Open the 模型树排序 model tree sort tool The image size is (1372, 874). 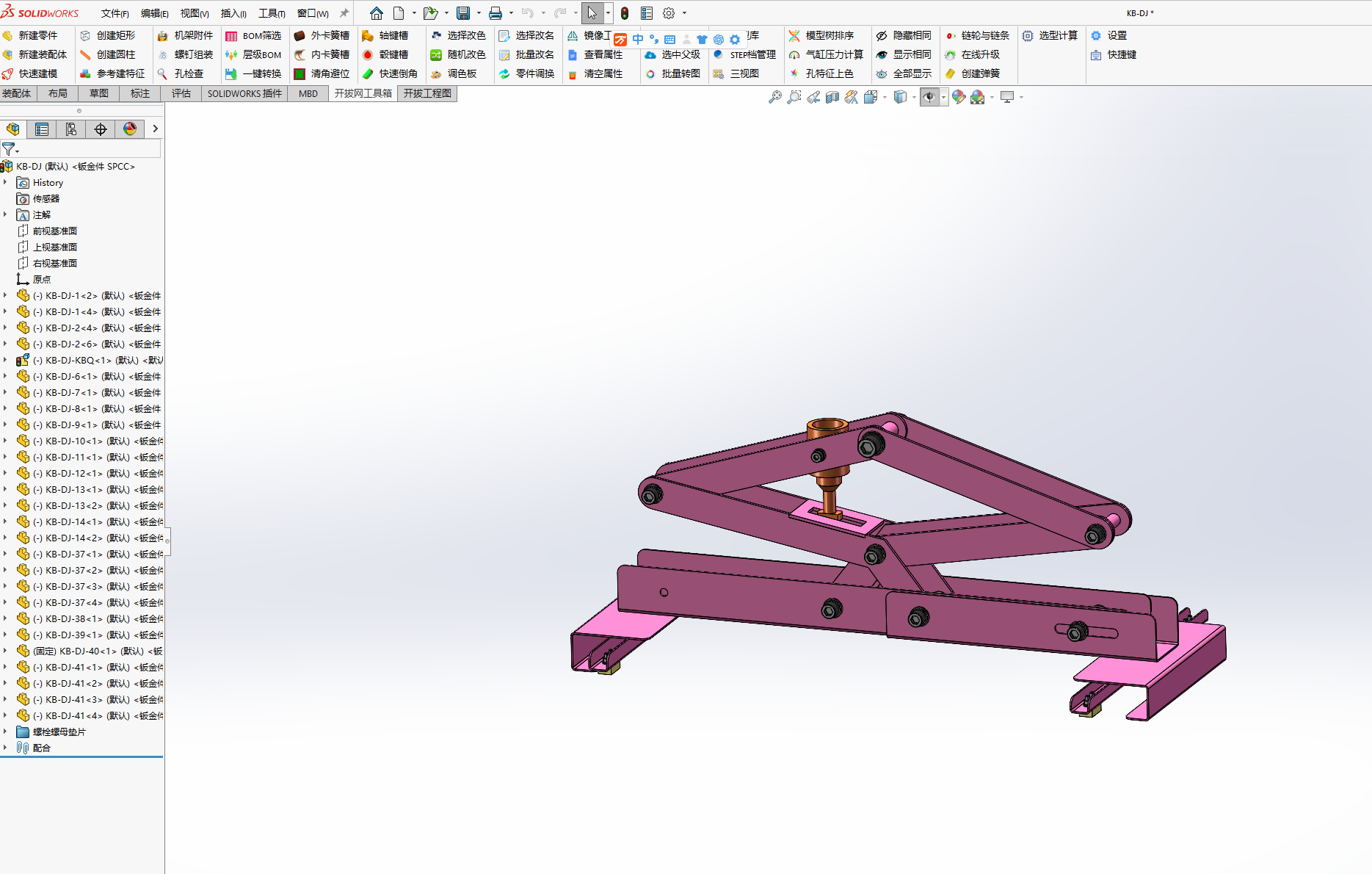[822, 35]
